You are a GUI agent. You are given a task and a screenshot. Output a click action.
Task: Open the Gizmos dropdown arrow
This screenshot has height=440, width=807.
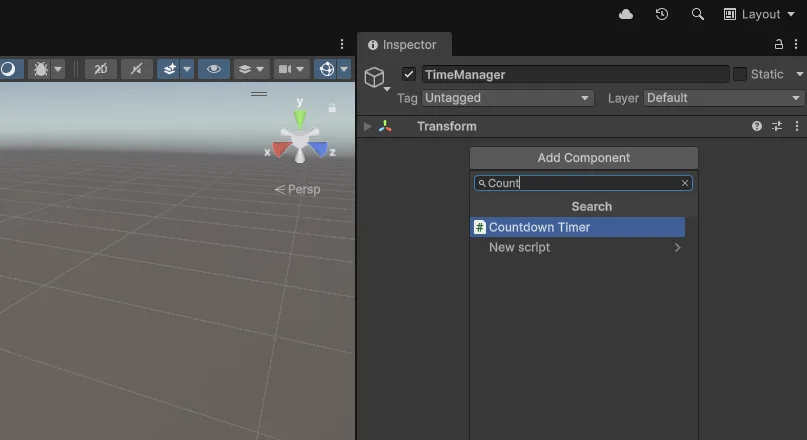tap(344, 69)
